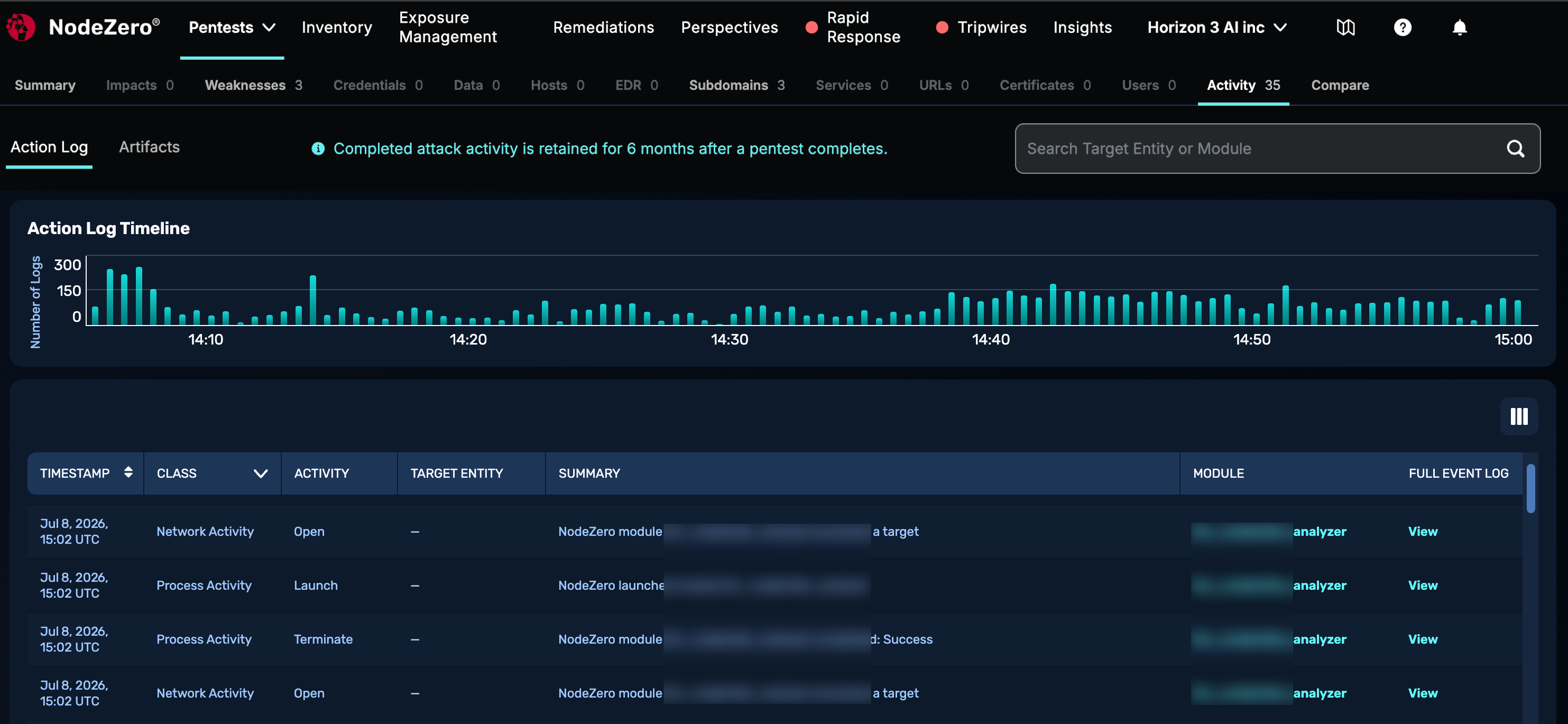Select the Action Log subtab
Screen dimensions: 1568x724
click(49, 147)
